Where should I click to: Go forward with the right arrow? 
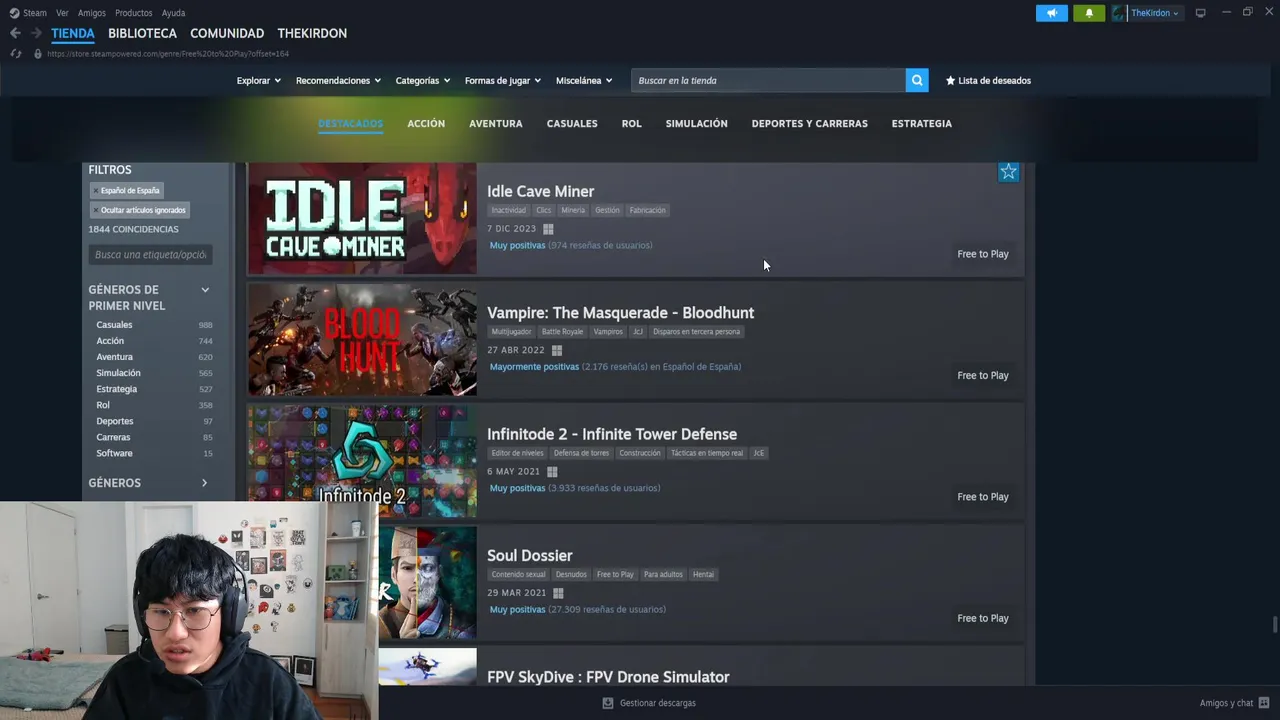click(x=36, y=33)
